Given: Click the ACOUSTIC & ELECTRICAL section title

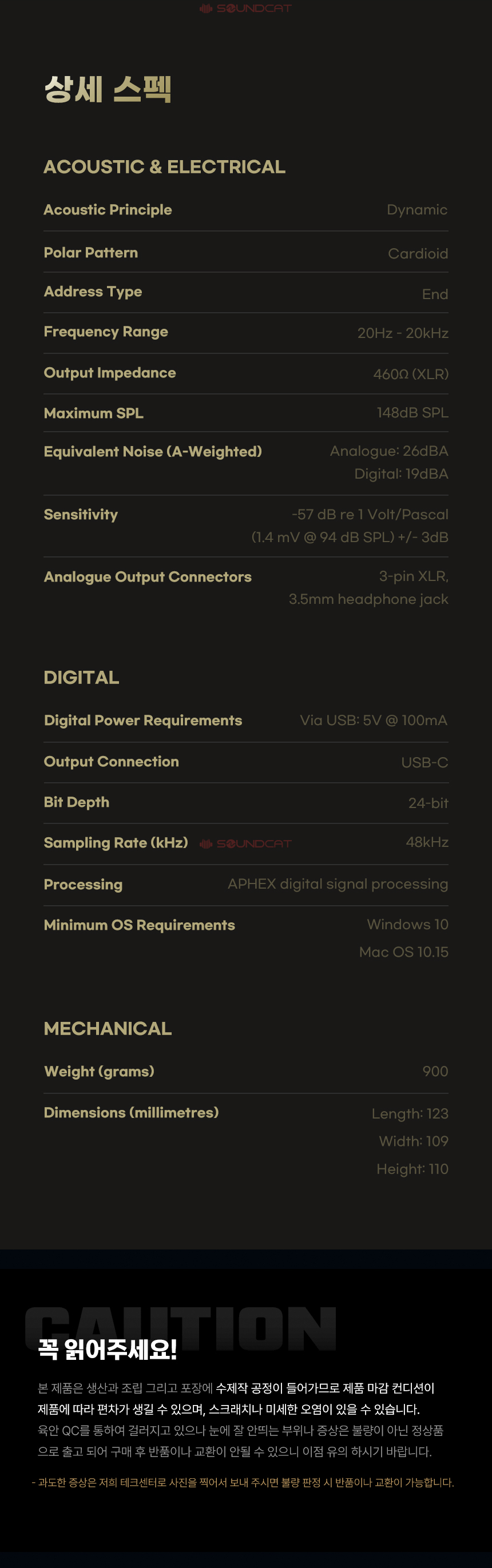Looking at the screenshot, I should tap(164, 166).
